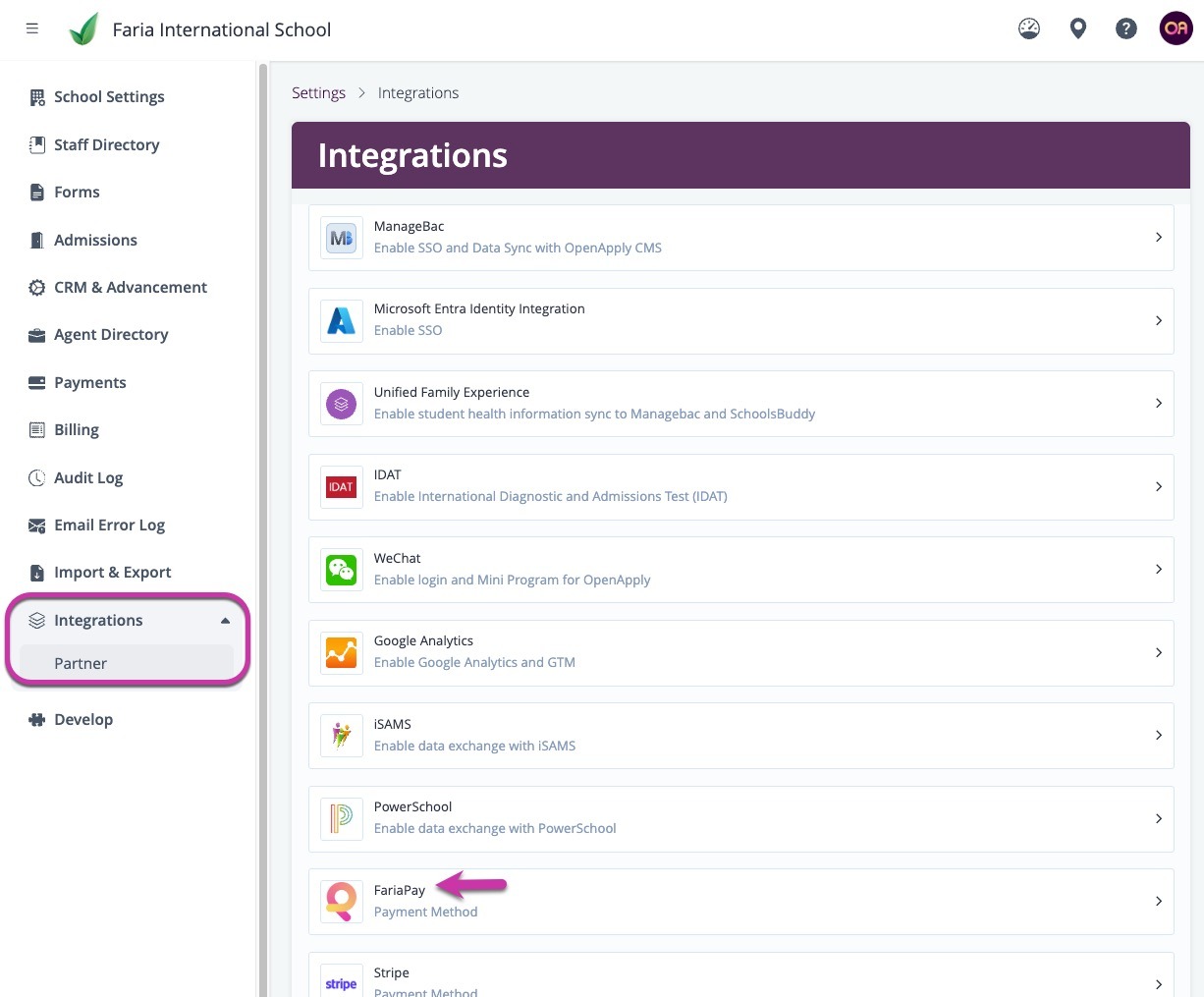
Task: Collapse the Integrations sidebar section arrow
Action: (225, 621)
